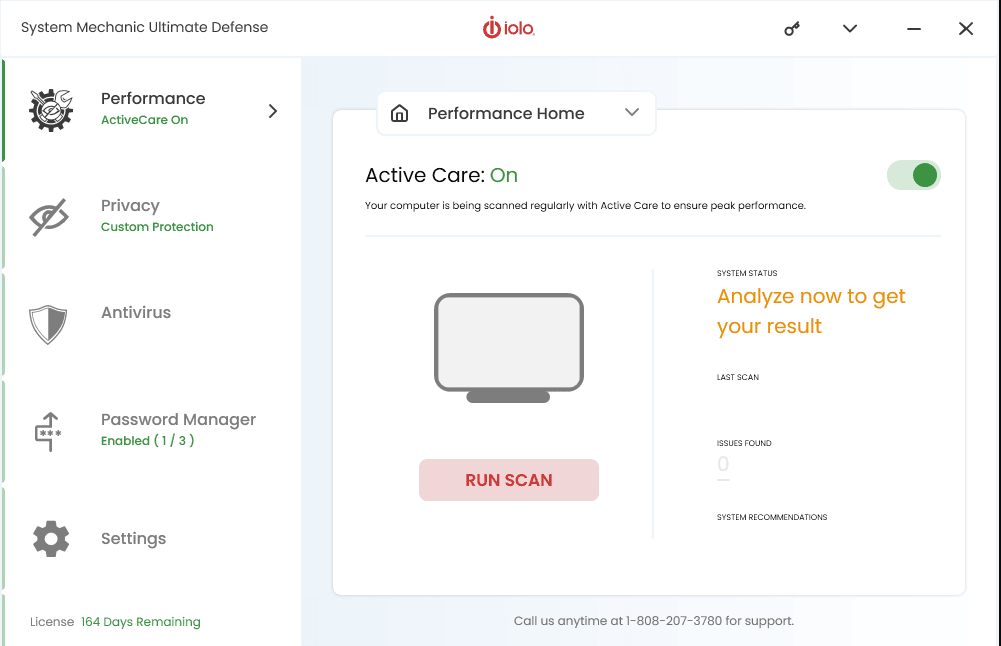Minimize the System Mechanic window
Image resolution: width=1001 pixels, height=646 pixels.
point(914,29)
